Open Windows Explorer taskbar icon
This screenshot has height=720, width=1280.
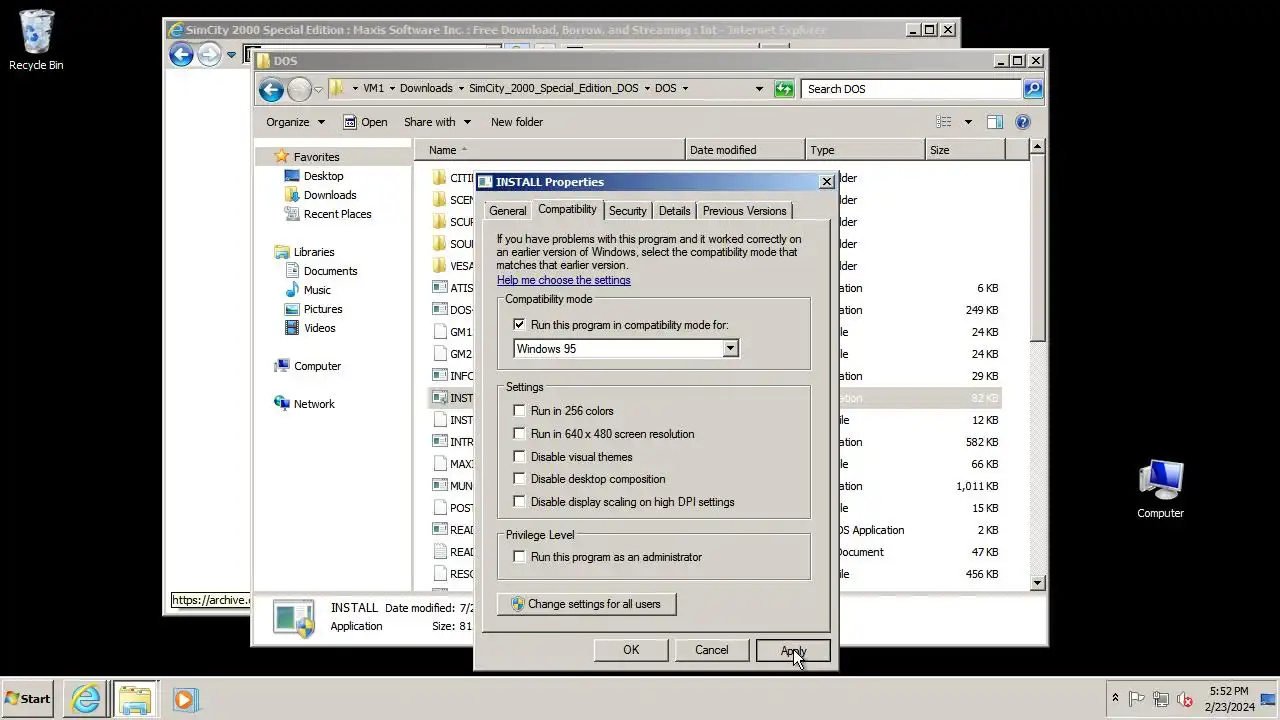click(134, 699)
